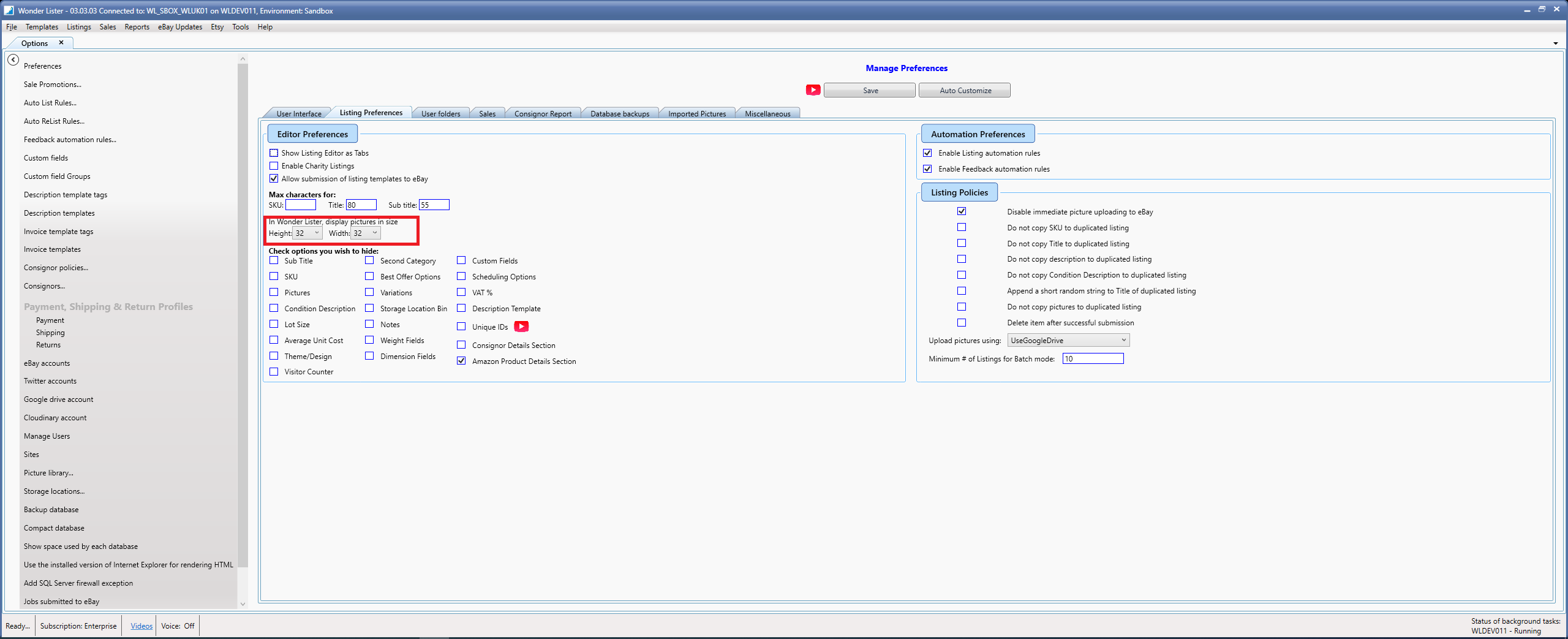Close the Options tab
Image resolution: width=1568 pixels, height=639 pixels.
(61, 43)
